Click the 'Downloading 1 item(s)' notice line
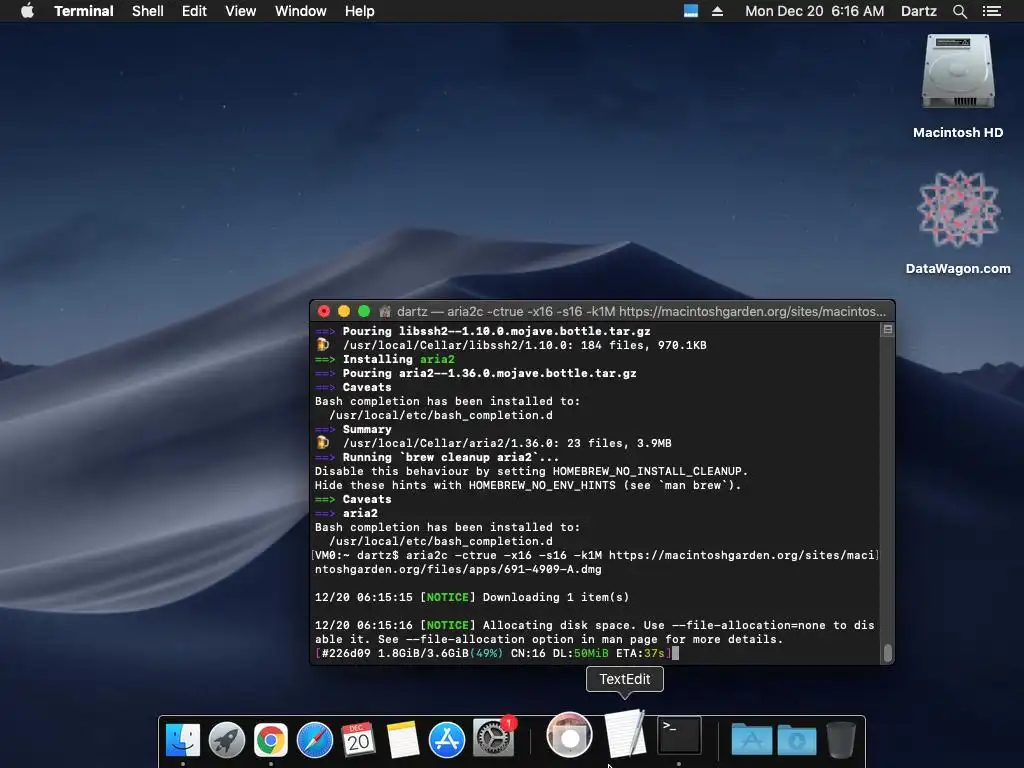 click(472, 597)
